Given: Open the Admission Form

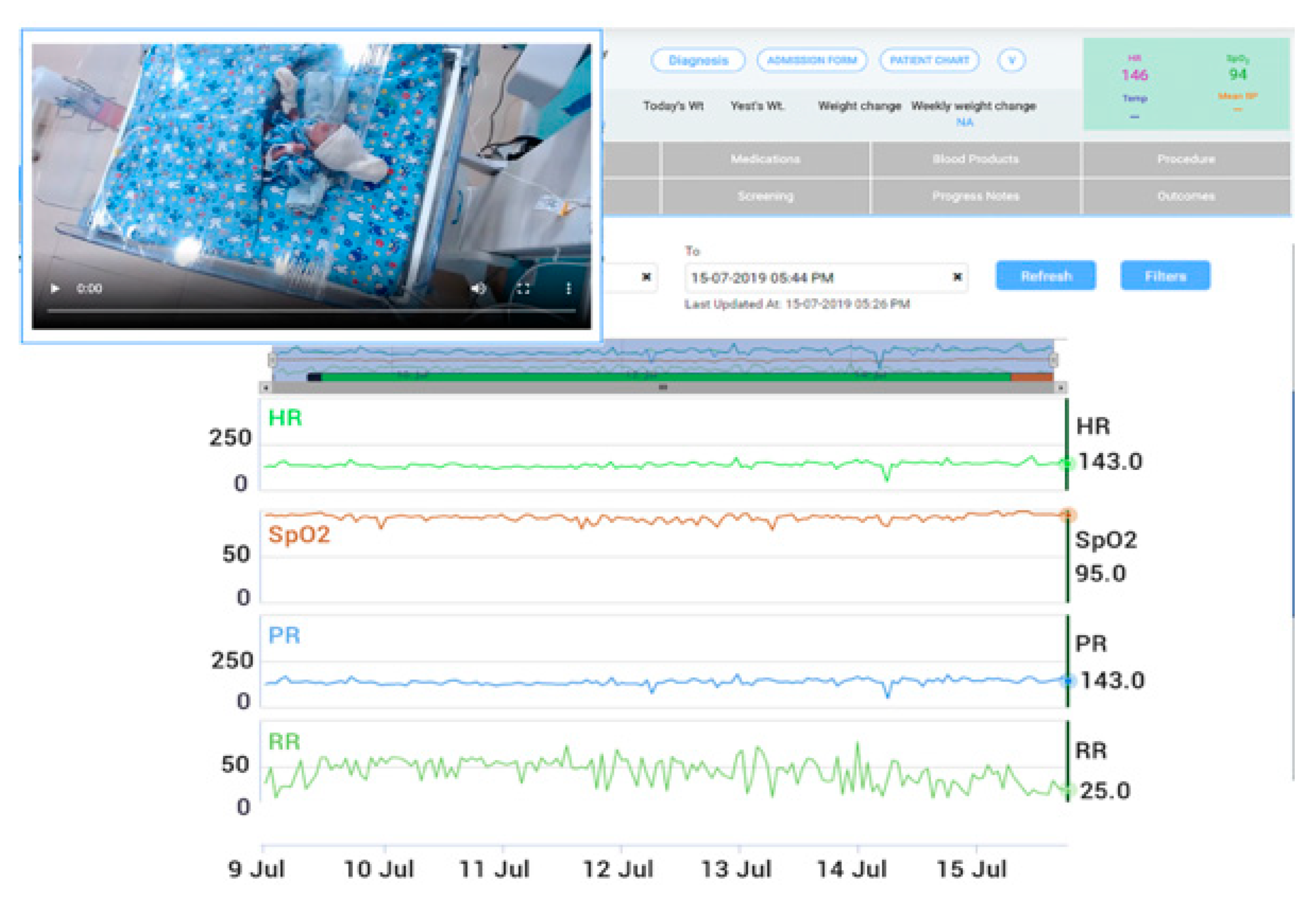Looking at the screenshot, I should pos(812,60).
